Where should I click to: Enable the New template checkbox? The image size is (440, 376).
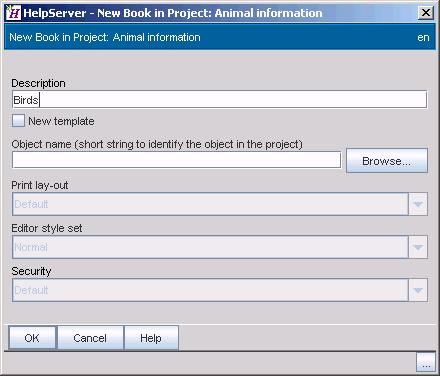pos(18,121)
